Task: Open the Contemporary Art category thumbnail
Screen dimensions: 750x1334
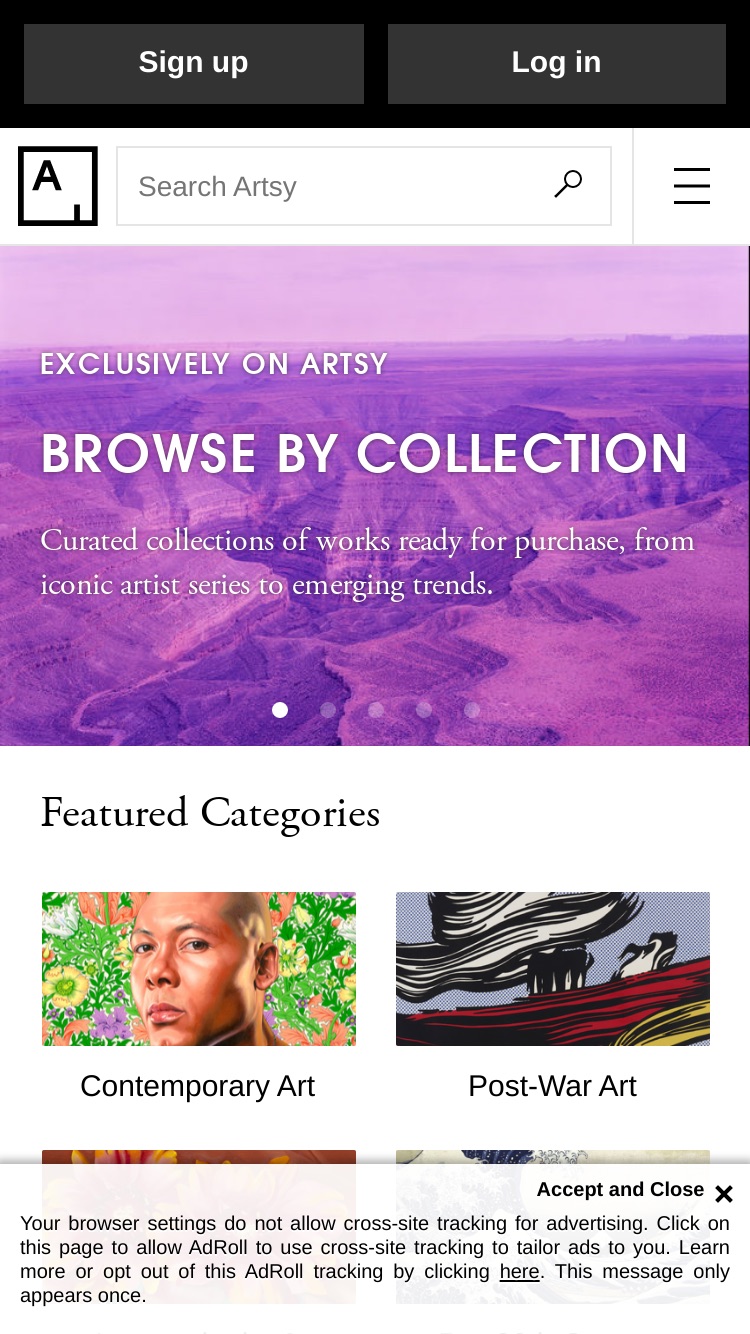Action: (199, 969)
